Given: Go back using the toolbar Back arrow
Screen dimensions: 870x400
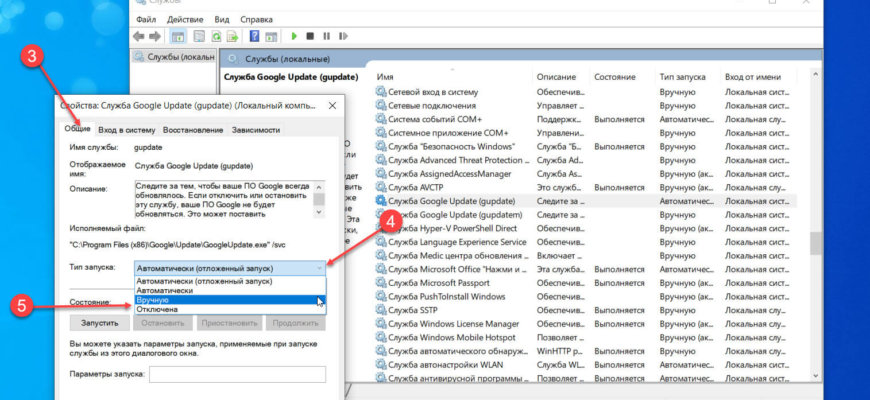Looking at the screenshot, I should pos(139,36).
